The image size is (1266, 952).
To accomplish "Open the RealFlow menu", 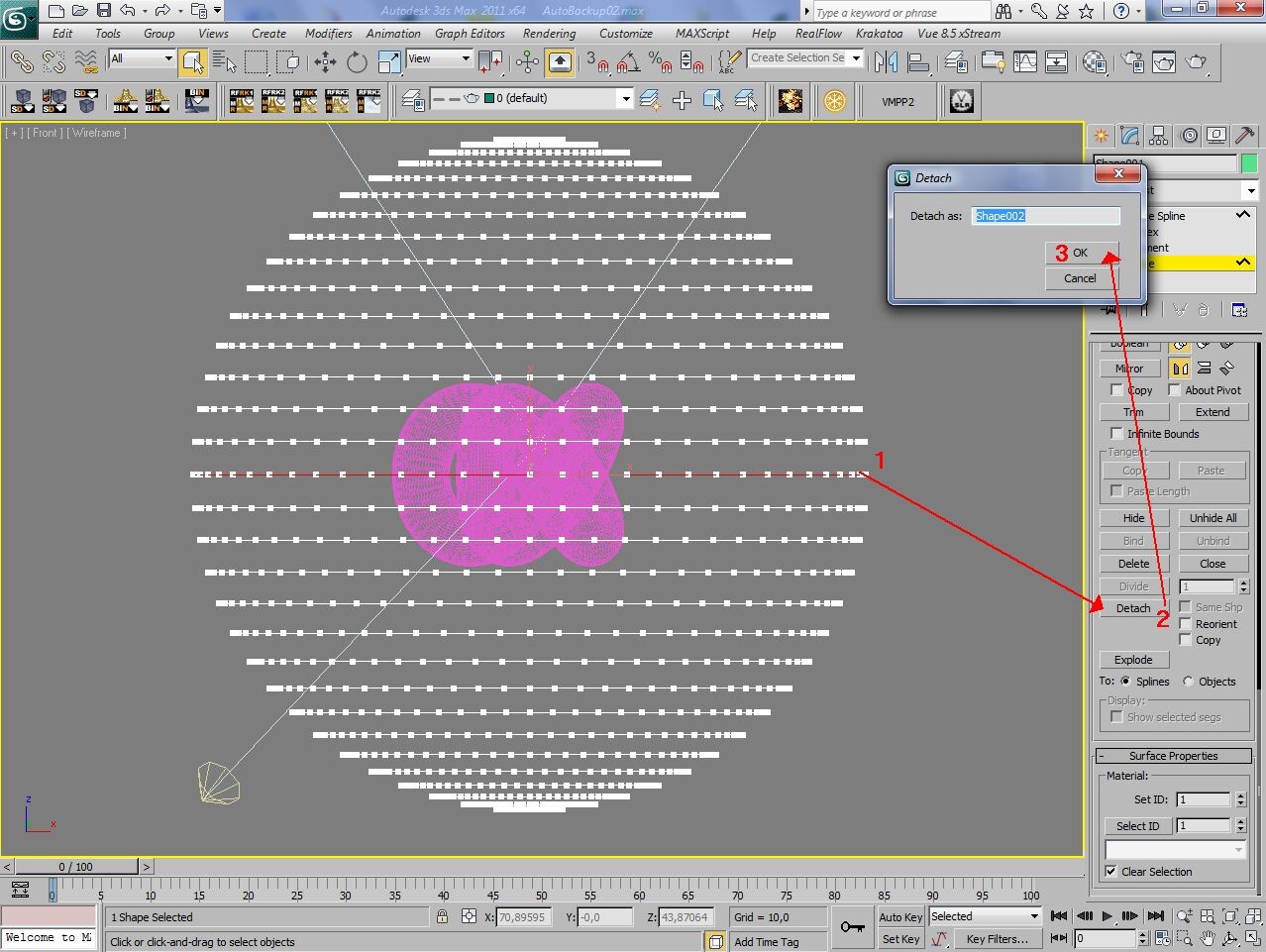I will click(x=818, y=33).
